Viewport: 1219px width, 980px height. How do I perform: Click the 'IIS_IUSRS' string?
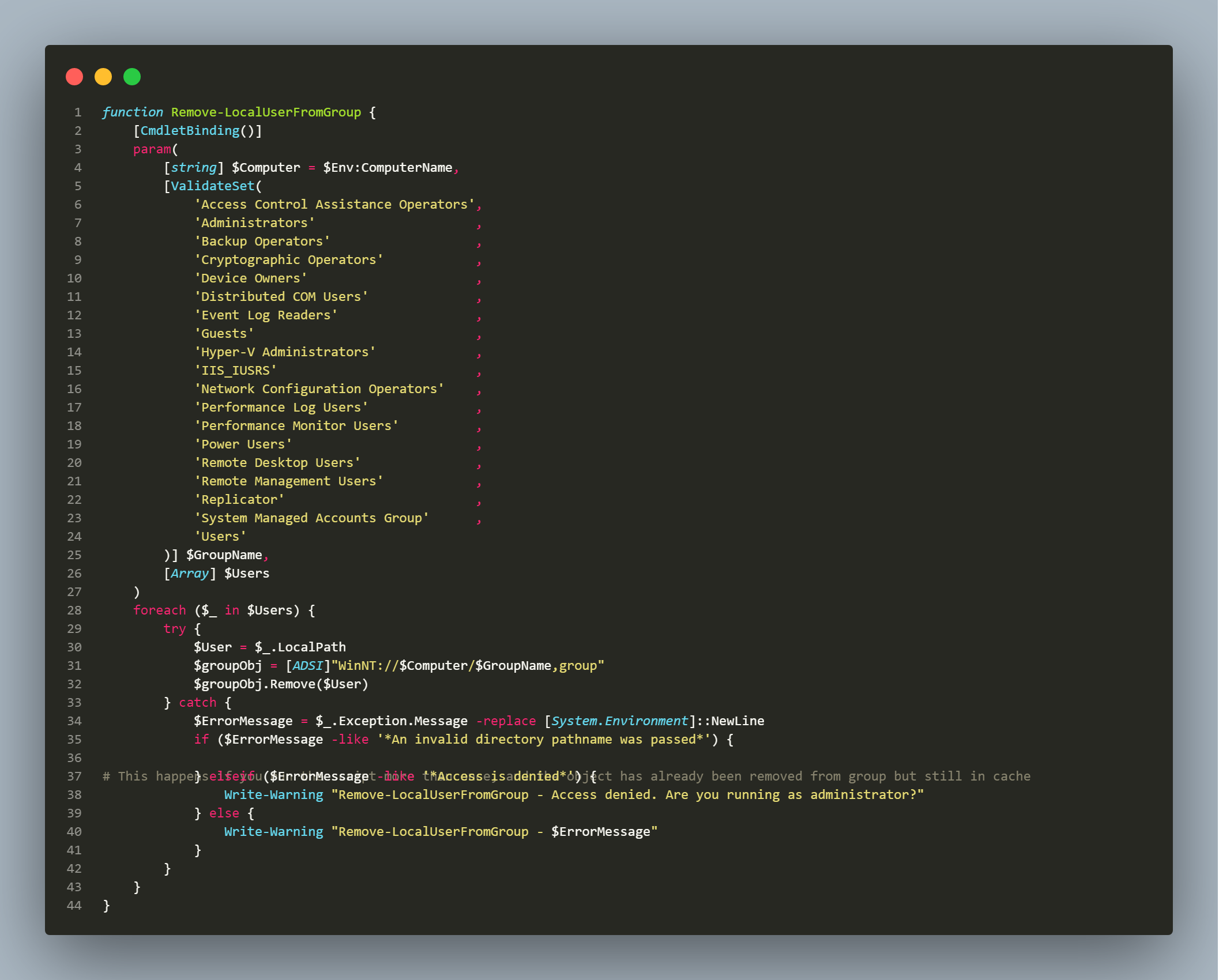tap(235, 371)
